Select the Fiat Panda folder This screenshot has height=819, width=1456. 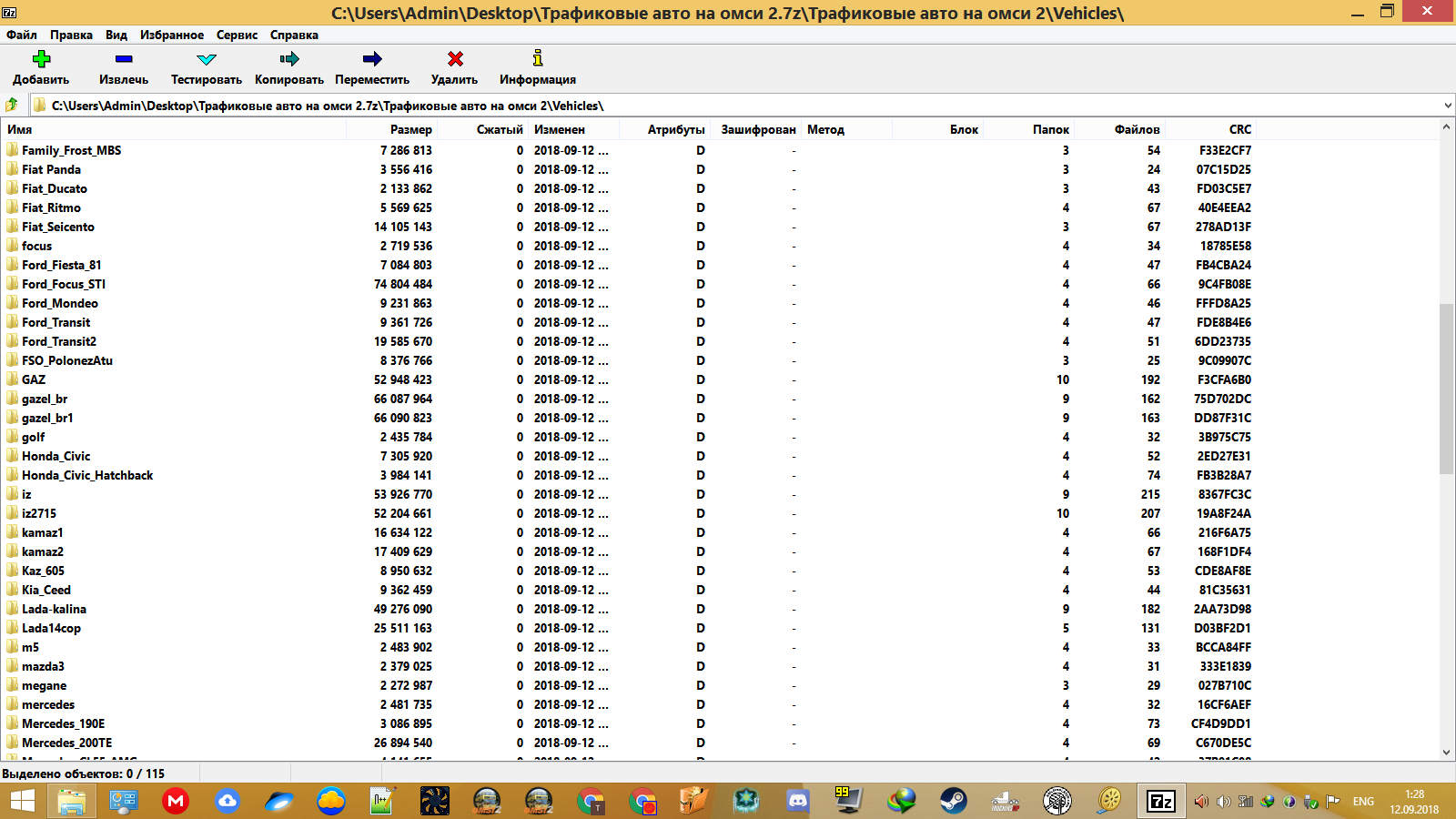click(51, 169)
